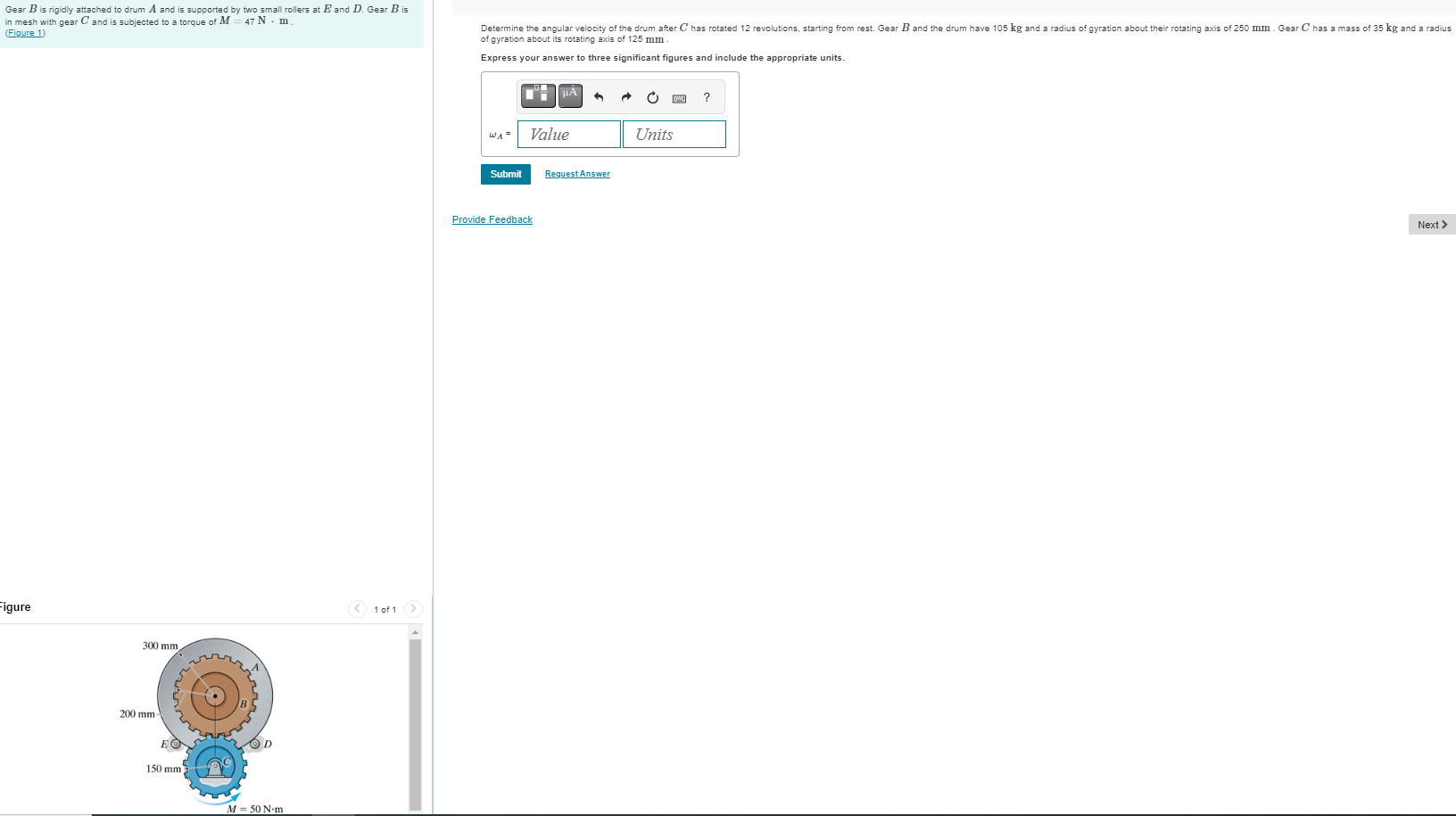Reset the answer using the circular arrow
The height and width of the screenshot is (816, 1456).
click(652, 97)
